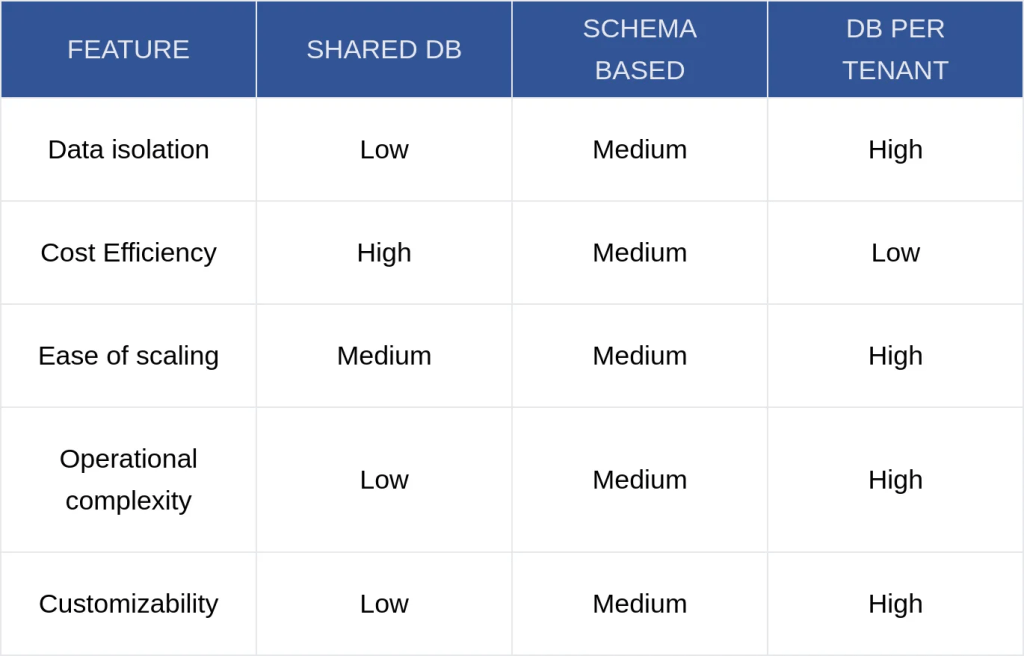This screenshot has width=1024, height=656.
Task: Select DB Per Tenant value for Customizability
Action: coord(895,603)
